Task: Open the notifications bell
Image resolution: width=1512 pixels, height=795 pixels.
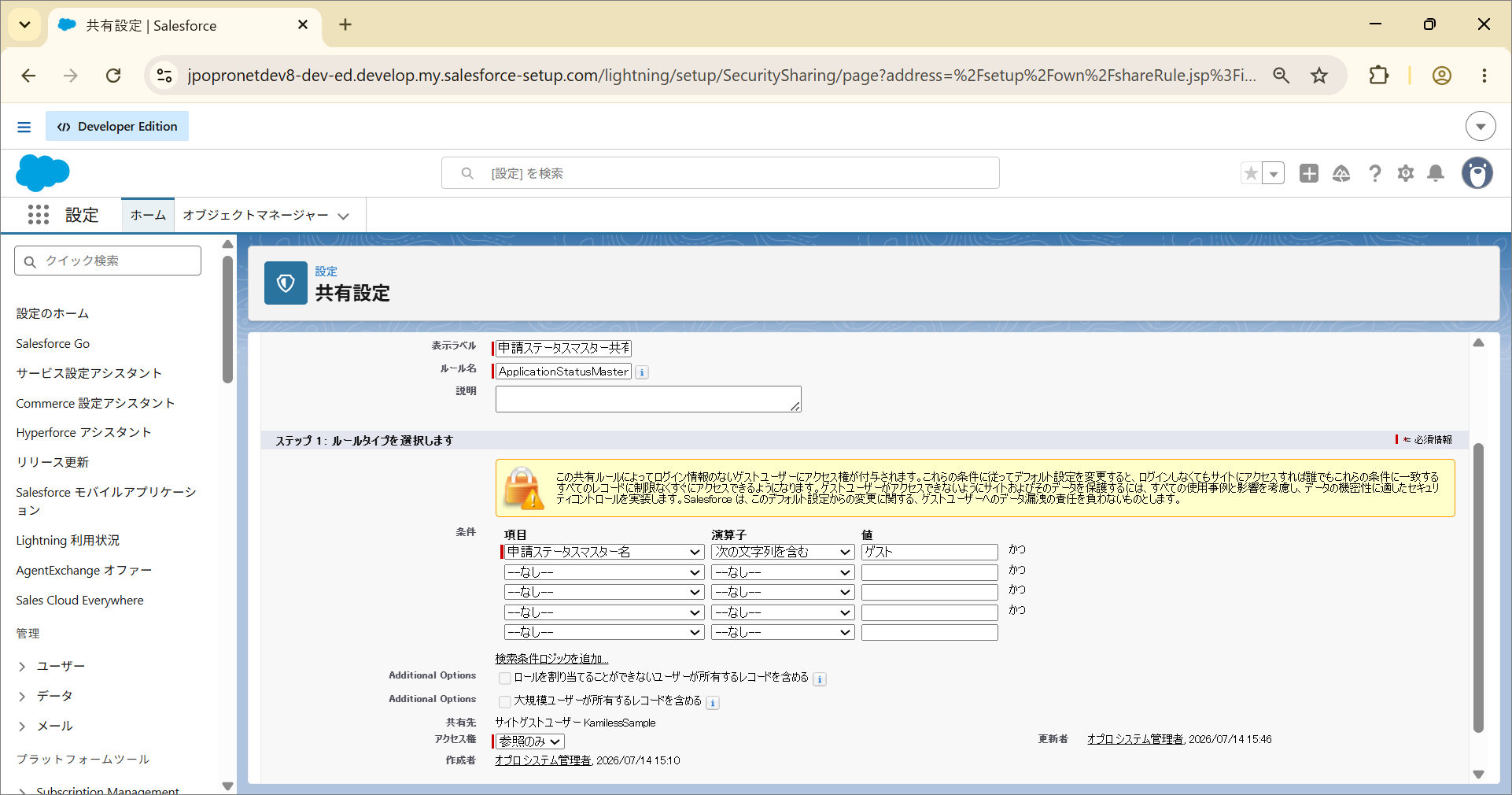Action: tap(1436, 173)
